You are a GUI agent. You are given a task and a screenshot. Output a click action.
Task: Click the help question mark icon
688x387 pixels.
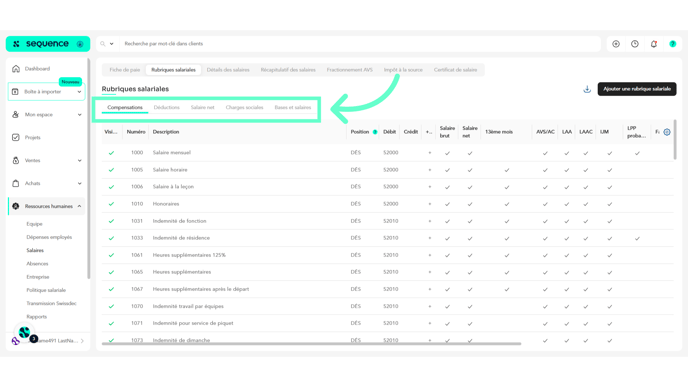[673, 44]
